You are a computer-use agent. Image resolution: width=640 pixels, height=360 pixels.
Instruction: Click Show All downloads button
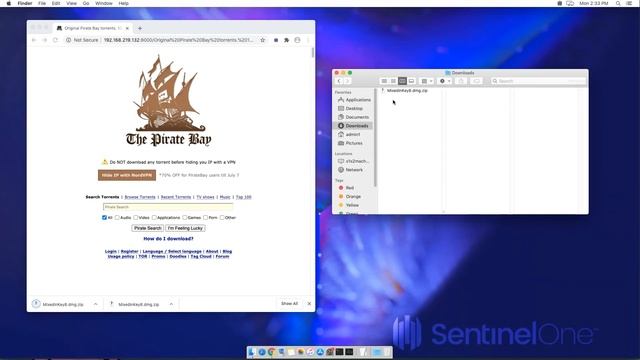pos(289,304)
